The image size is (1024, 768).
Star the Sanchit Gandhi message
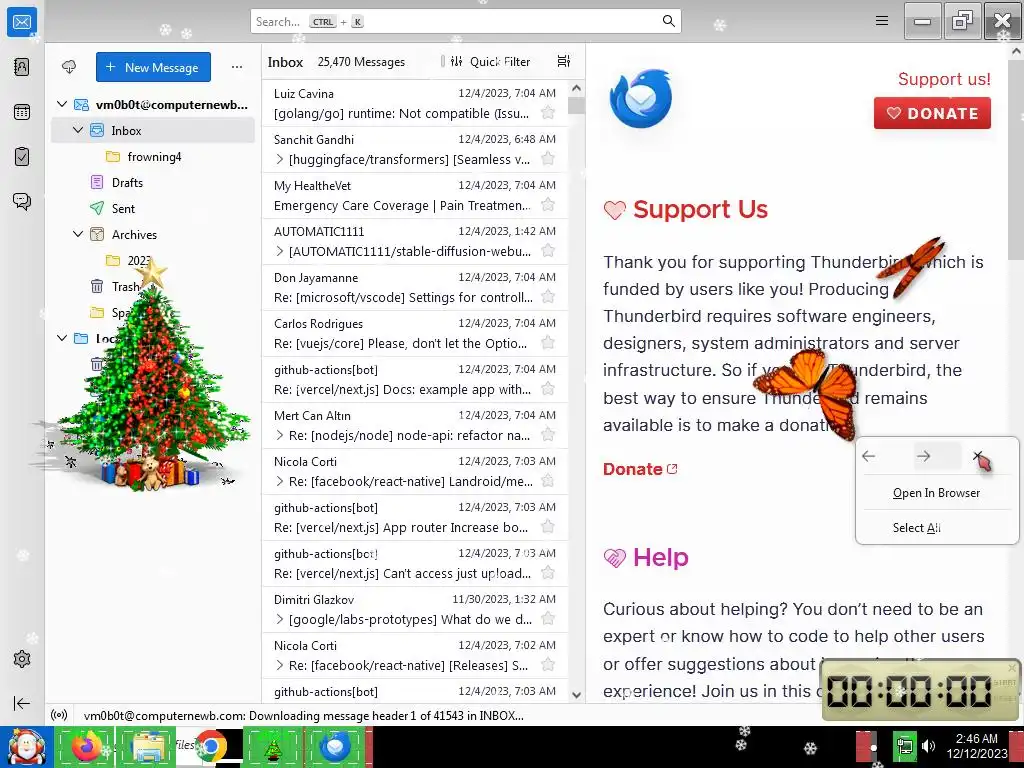click(548, 159)
